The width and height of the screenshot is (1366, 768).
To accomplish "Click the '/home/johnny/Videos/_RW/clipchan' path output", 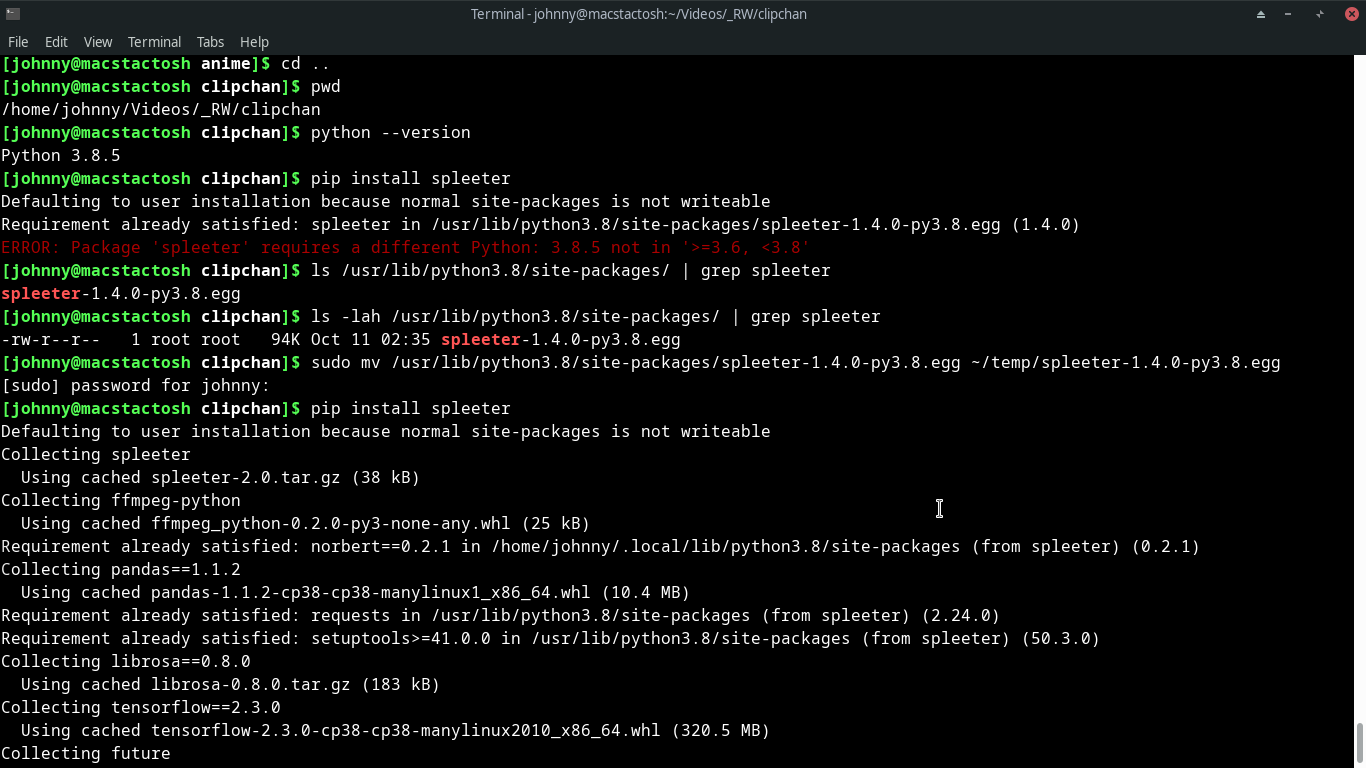I will click(x=161, y=109).
